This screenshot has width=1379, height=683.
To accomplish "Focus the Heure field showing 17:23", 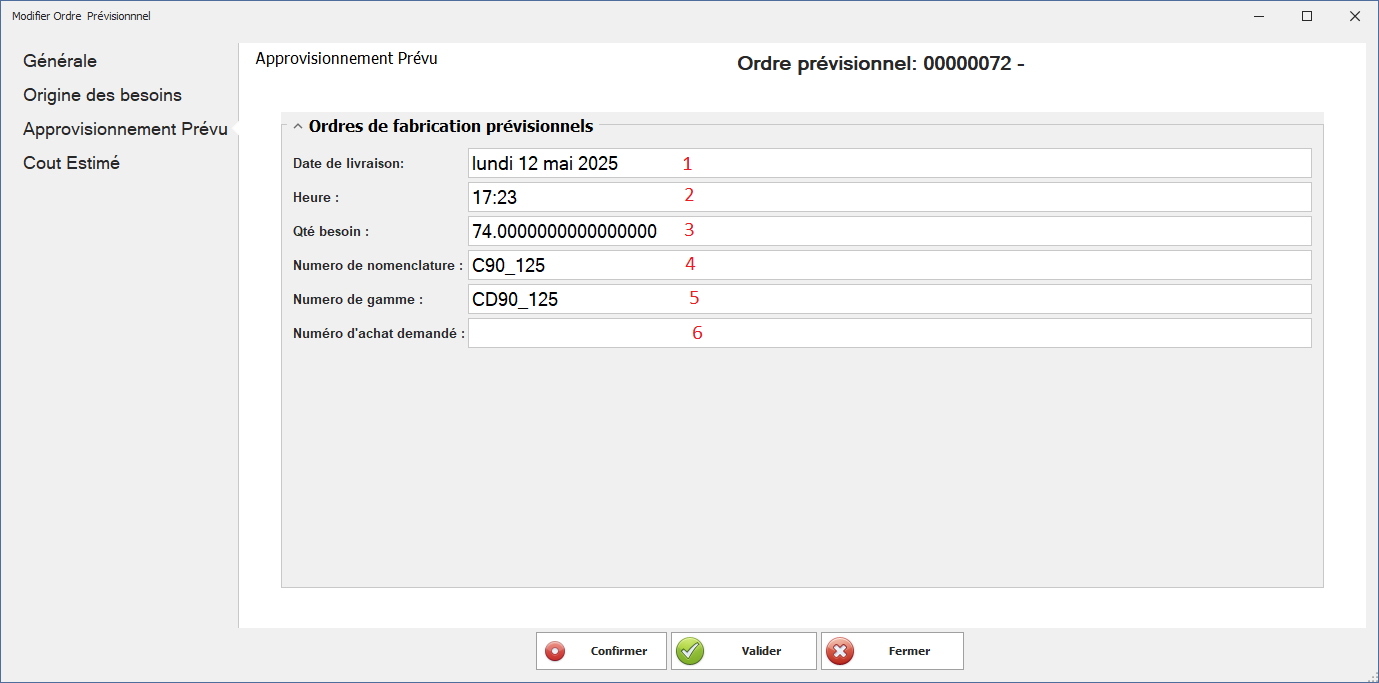I will coord(888,197).
